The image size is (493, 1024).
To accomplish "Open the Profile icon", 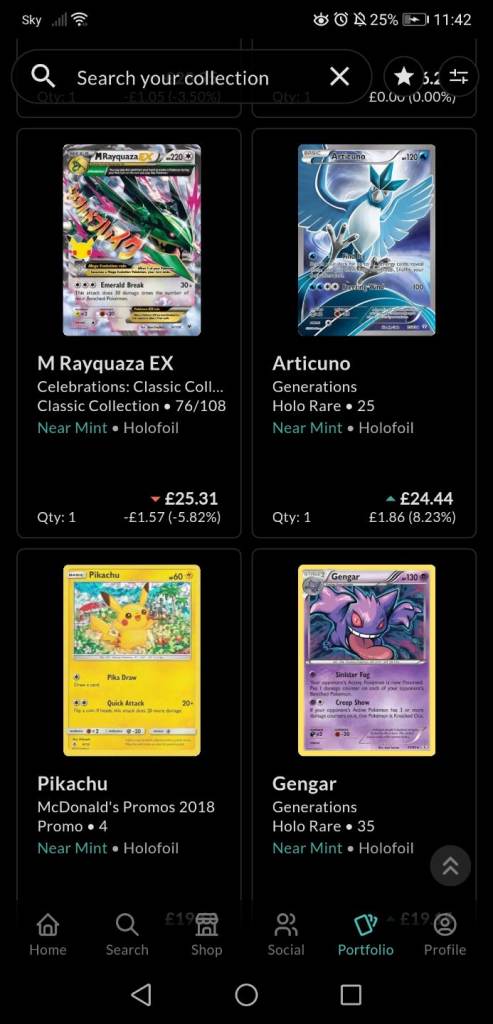I will 445,925.
